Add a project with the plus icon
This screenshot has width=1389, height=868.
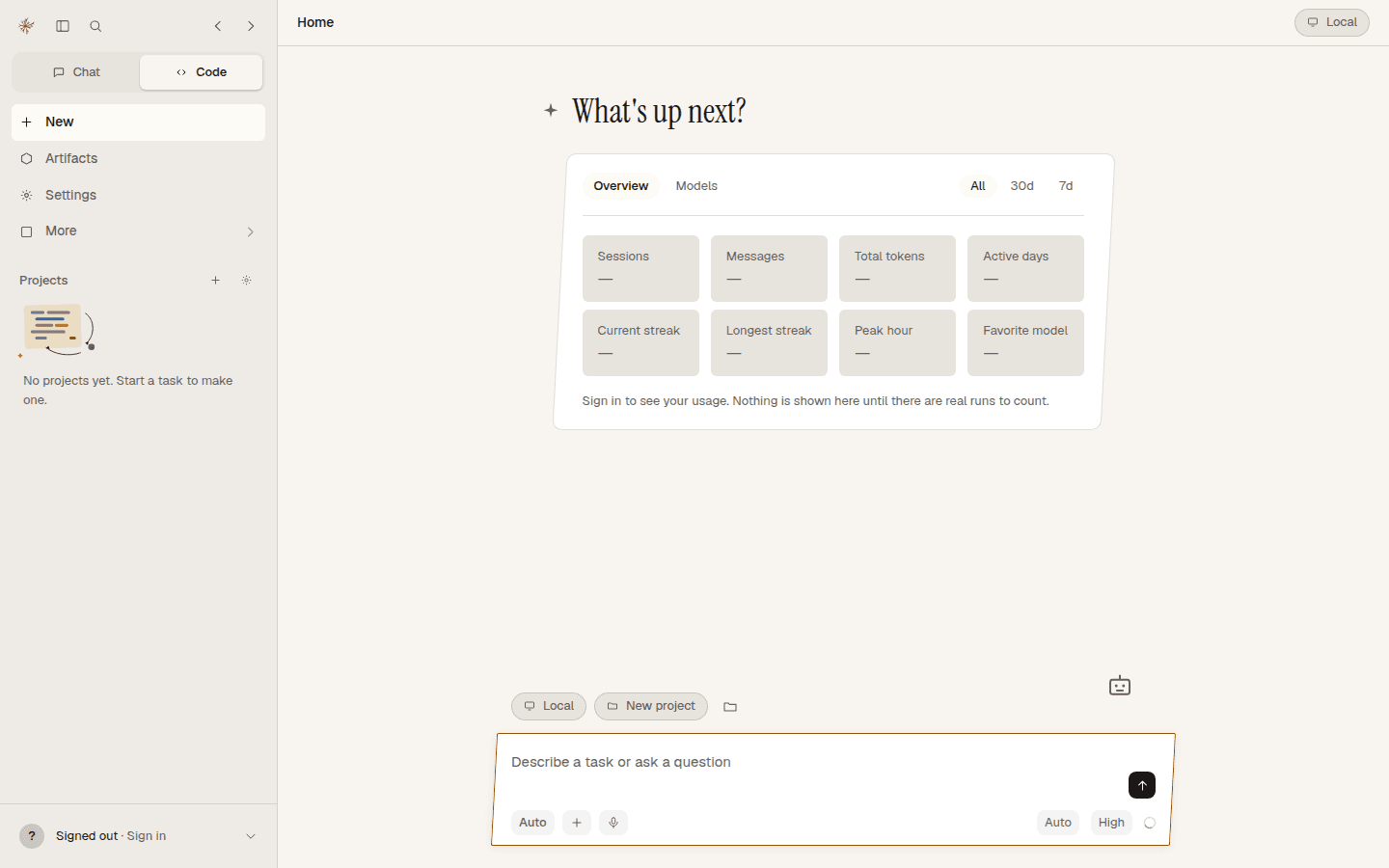coord(215,281)
